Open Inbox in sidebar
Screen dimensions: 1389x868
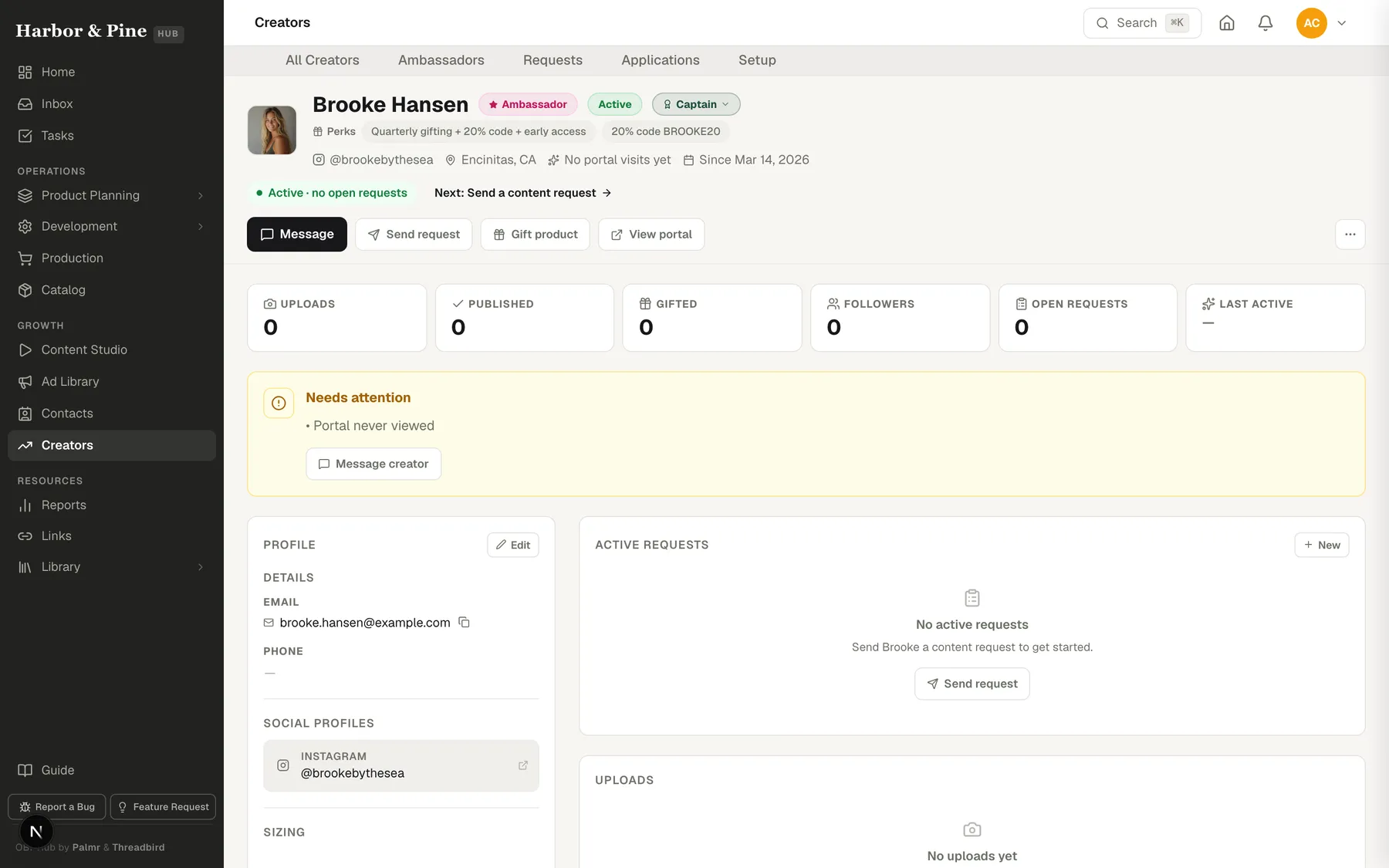click(112, 103)
